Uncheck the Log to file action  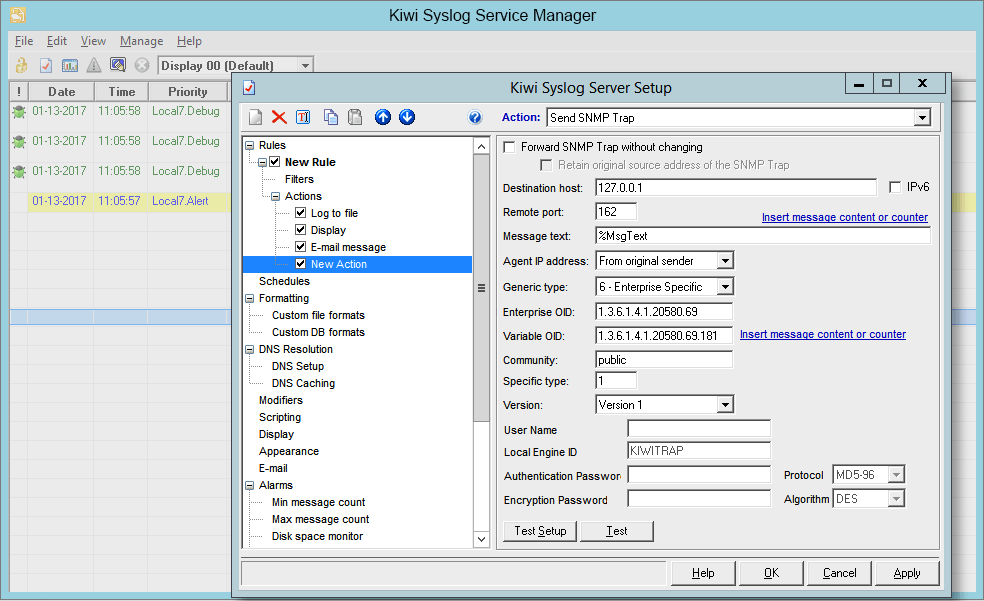(301, 213)
